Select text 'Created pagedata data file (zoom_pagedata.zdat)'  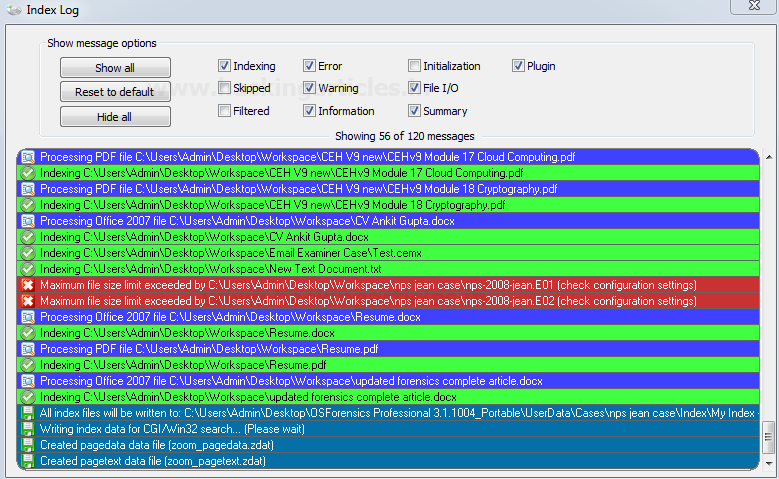[157, 445]
